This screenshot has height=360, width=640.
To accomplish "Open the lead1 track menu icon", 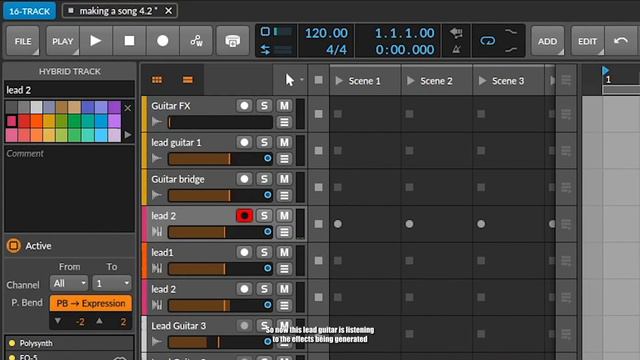I will tap(284, 269).
